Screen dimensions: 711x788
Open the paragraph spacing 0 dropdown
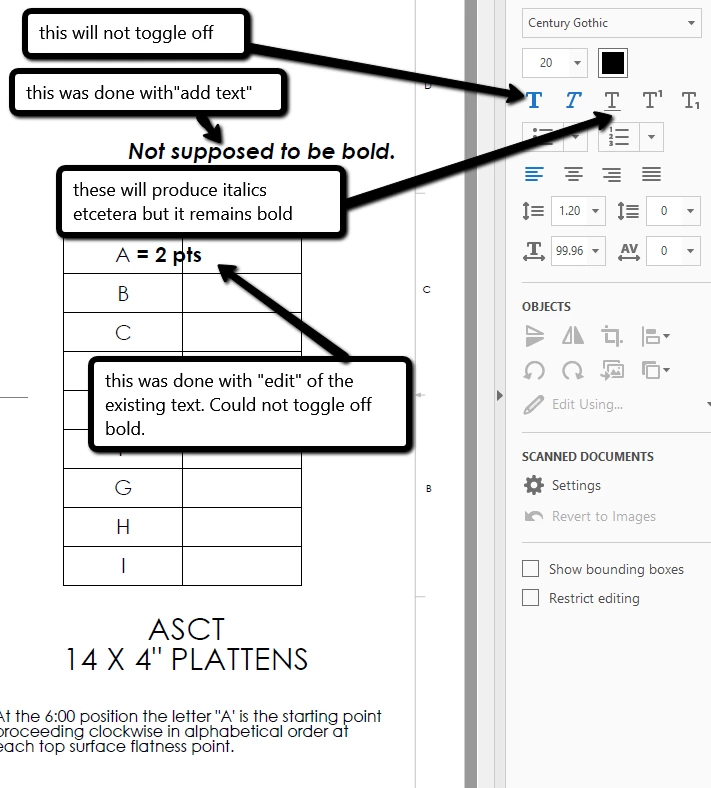click(x=690, y=211)
